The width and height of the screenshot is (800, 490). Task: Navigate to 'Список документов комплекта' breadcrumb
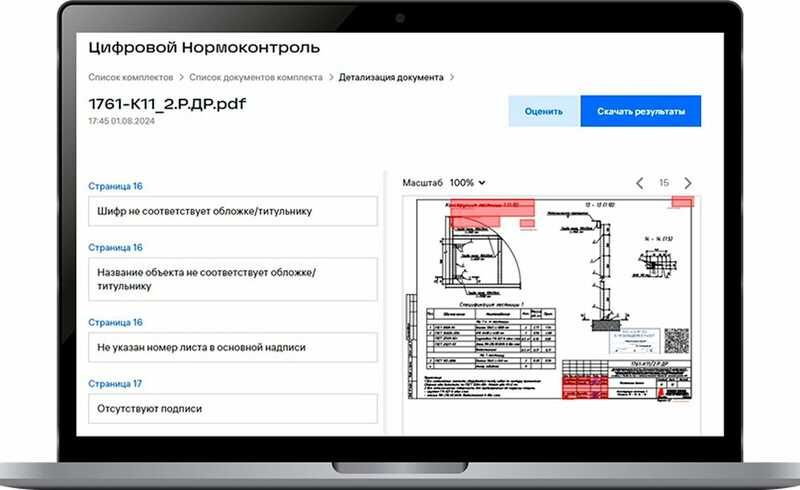point(256,77)
